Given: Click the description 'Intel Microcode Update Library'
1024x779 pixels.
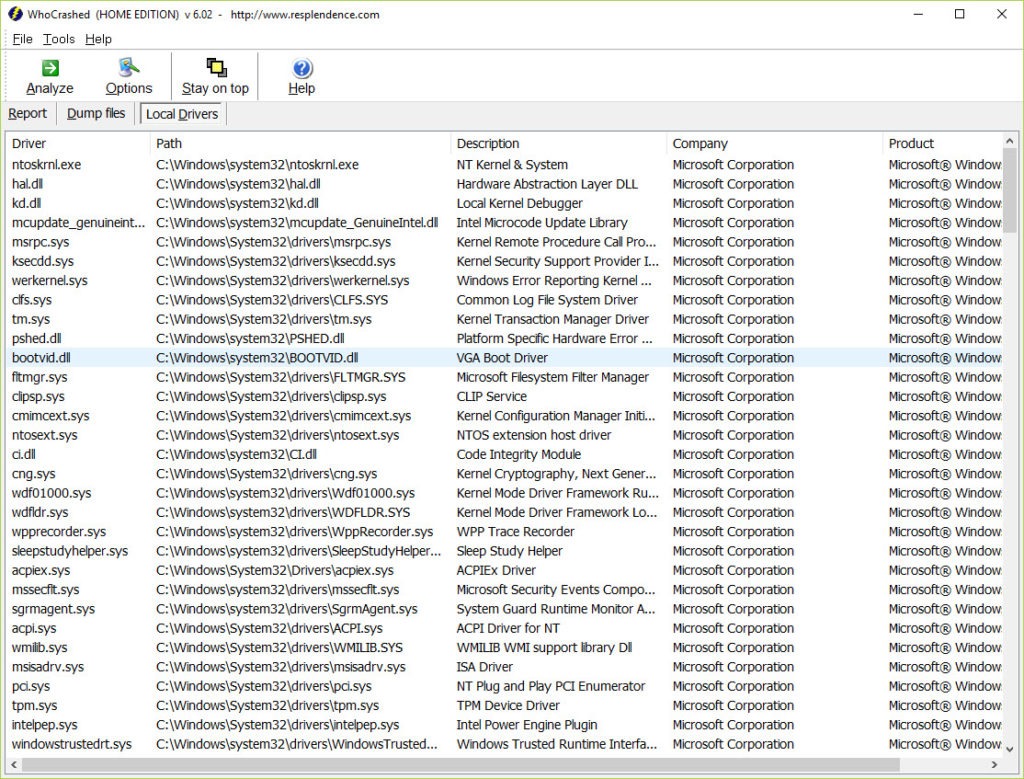Looking at the screenshot, I should 542,223.
